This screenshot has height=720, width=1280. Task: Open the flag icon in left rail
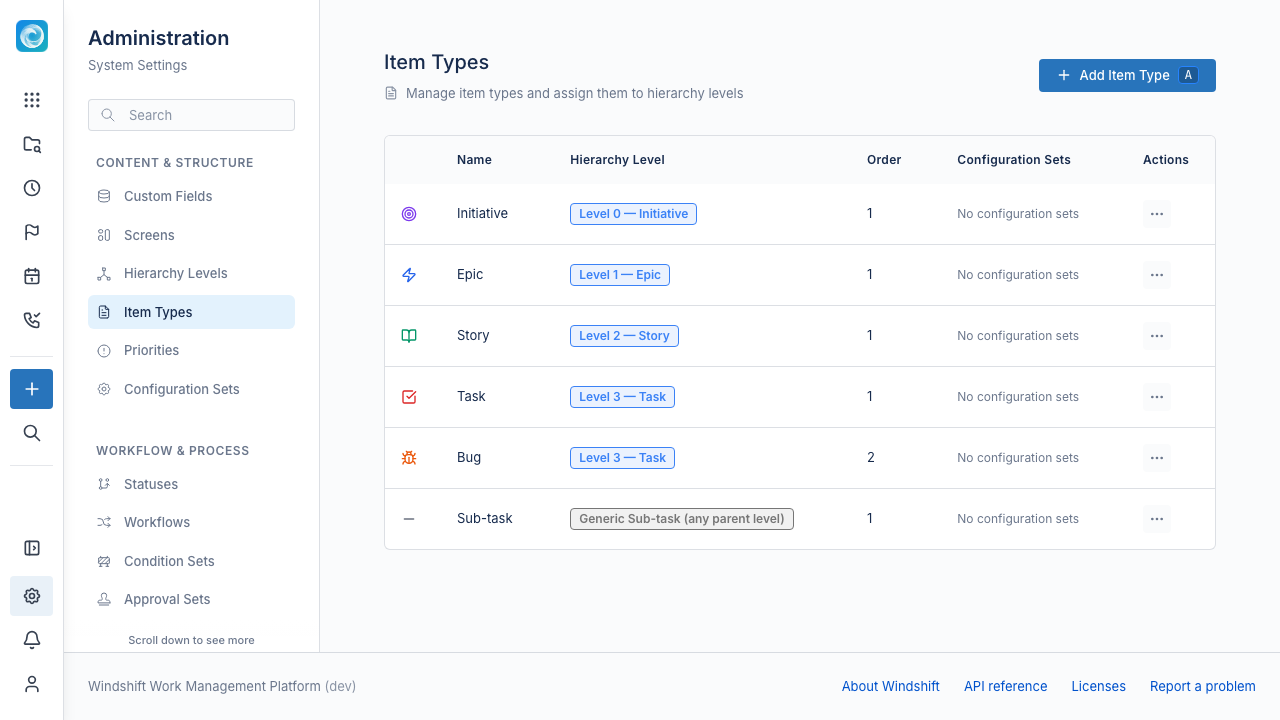coord(32,232)
